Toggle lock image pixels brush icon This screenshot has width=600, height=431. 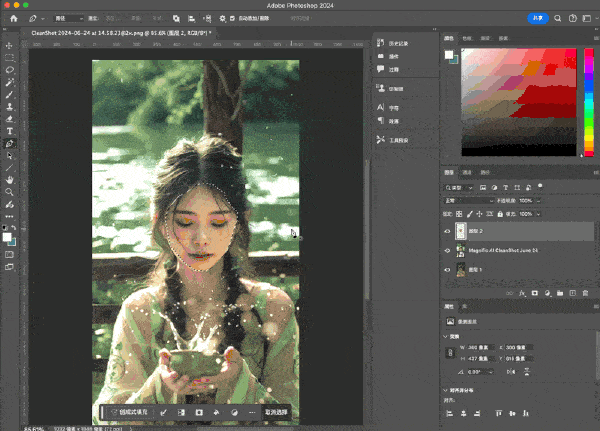(x=470, y=214)
